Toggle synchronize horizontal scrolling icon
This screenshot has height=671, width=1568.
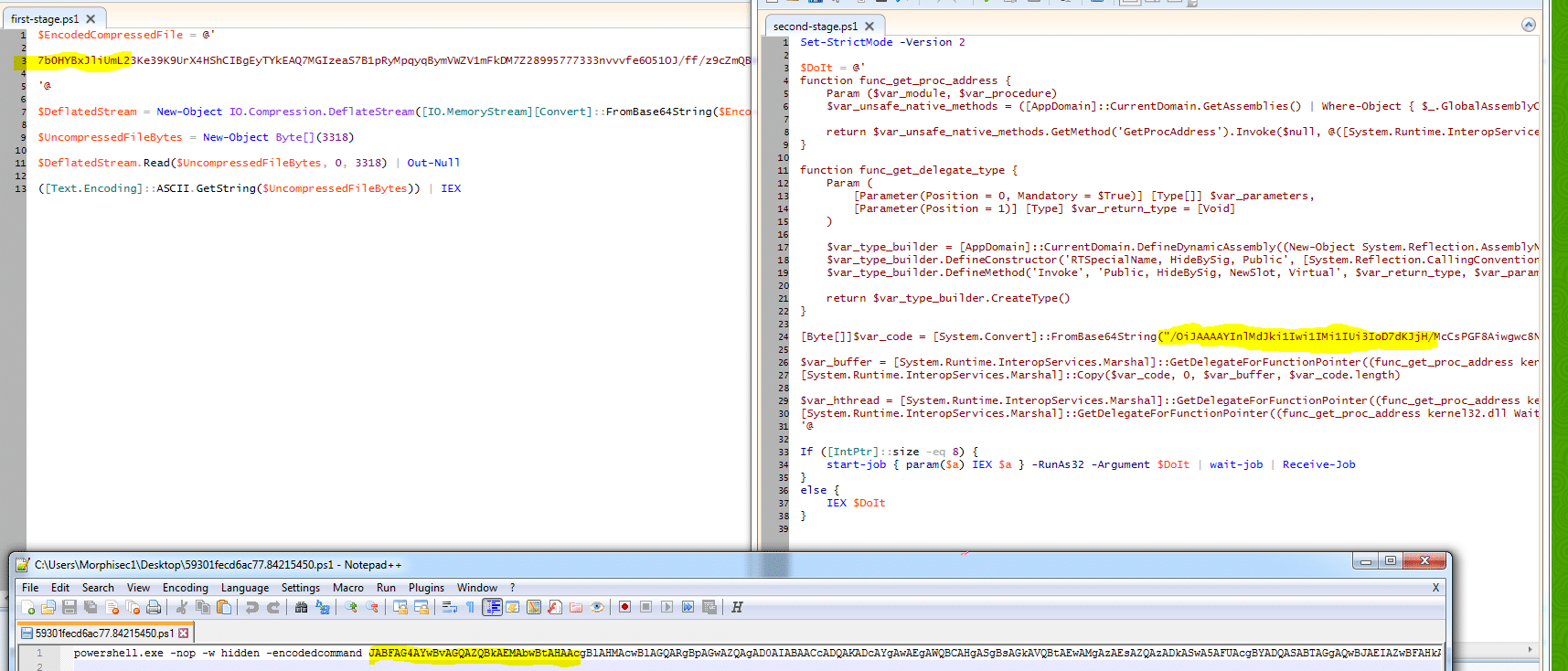pyautogui.click(x=421, y=607)
